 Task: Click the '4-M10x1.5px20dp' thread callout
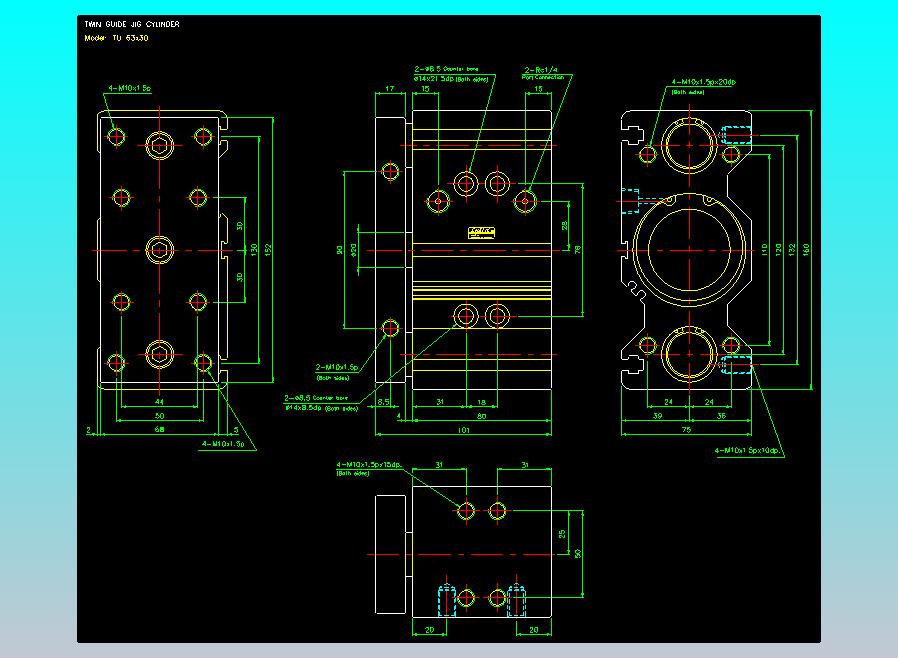(x=703, y=82)
